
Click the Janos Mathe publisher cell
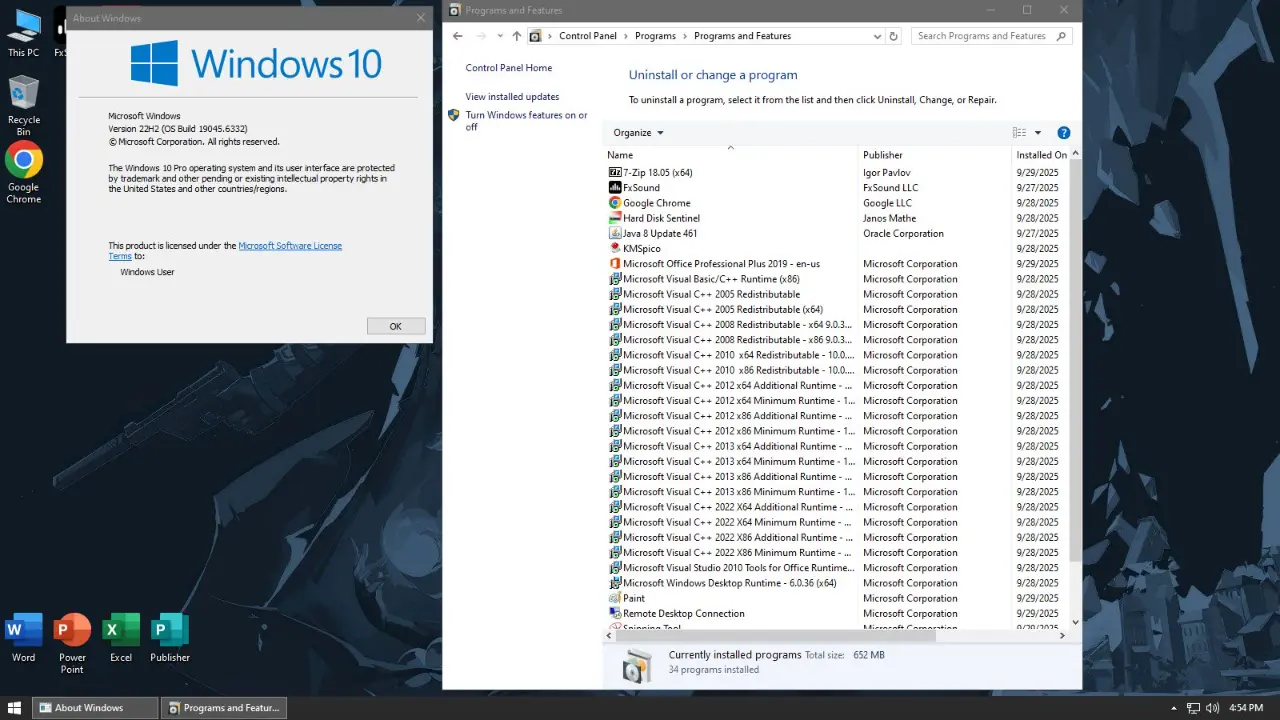click(890, 218)
